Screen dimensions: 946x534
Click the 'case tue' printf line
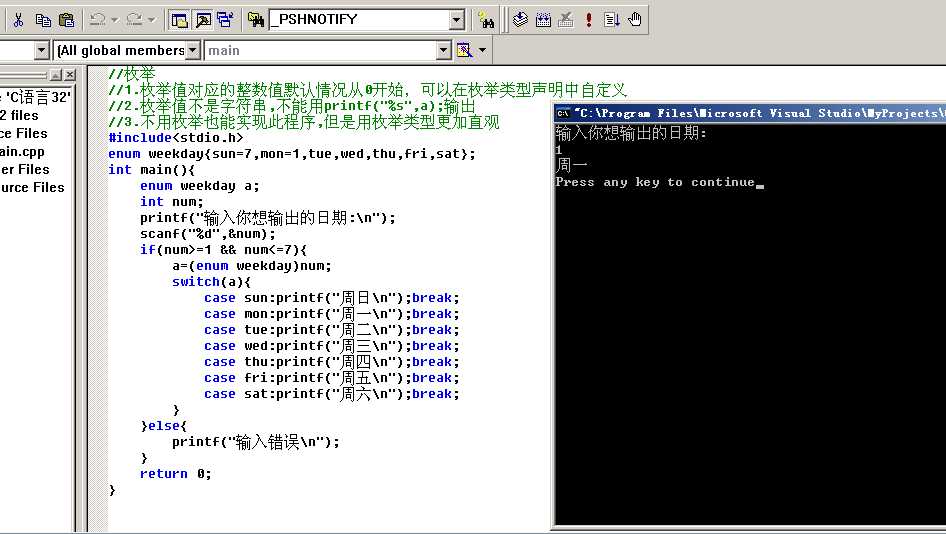tap(332, 329)
